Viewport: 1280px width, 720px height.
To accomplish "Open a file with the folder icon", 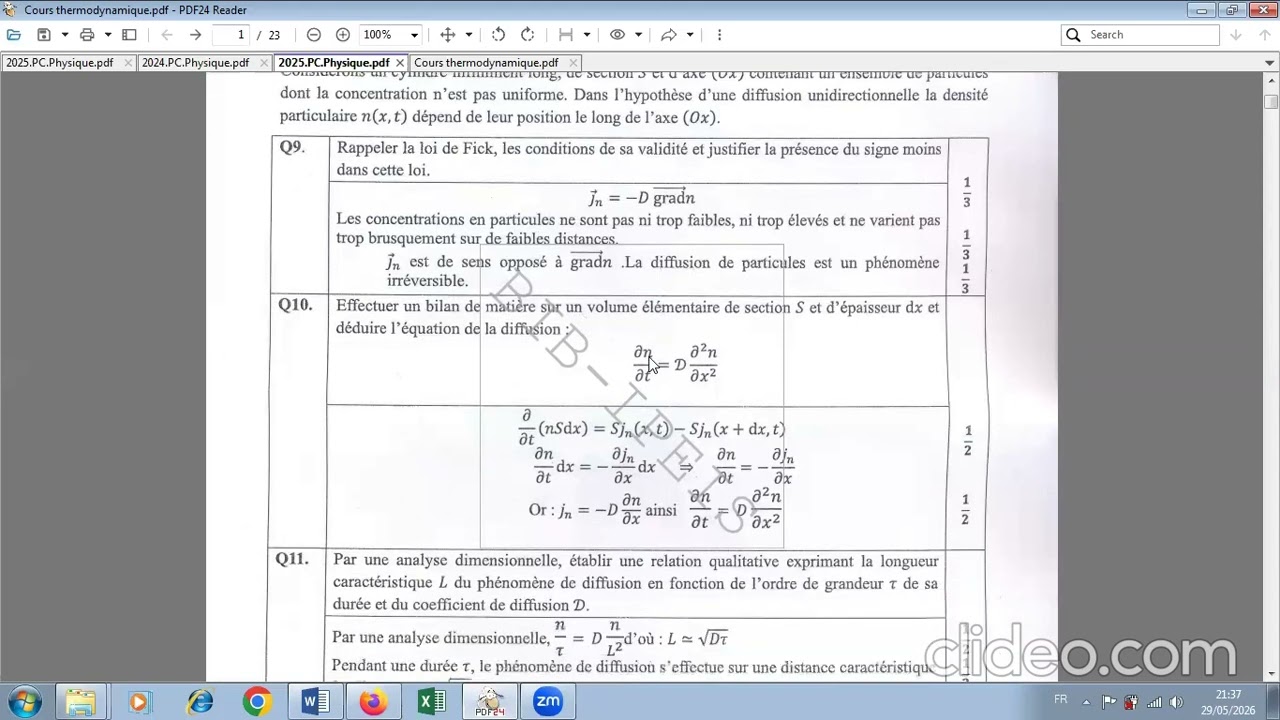I will (x=14, y=35).
